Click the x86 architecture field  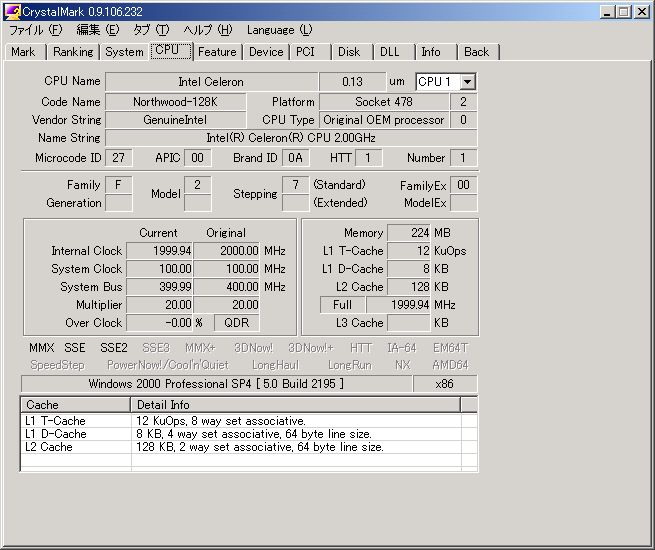(x=444, y=384)
